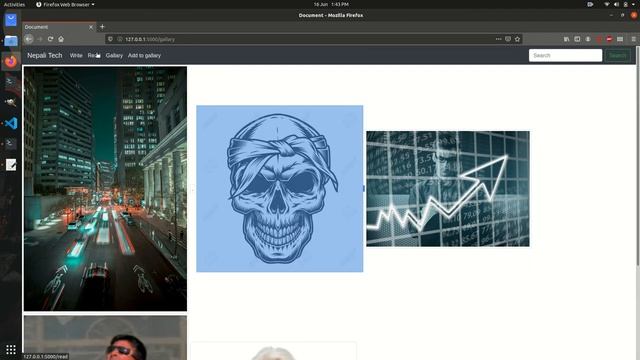The image size is (640, 360).
Task: Open the text editor from the dock
Action: pos(11,165)
